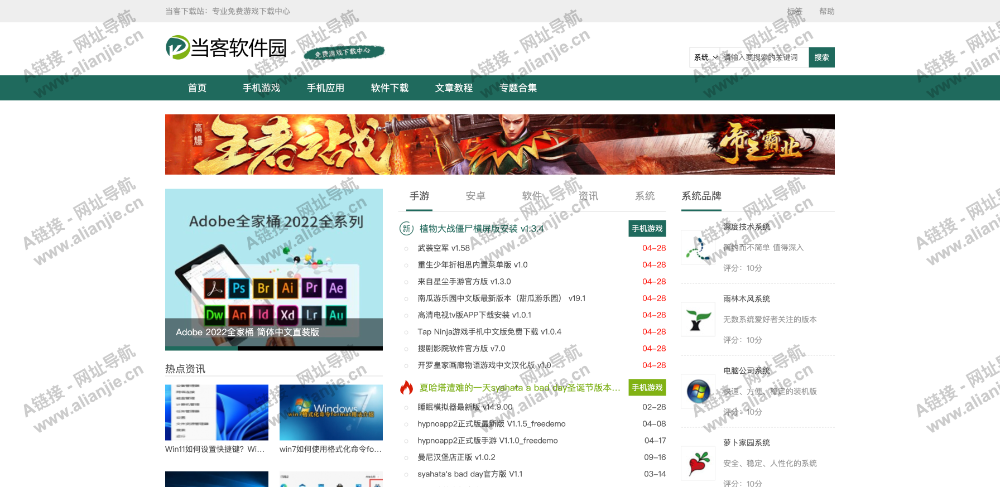Viewport: 1000px width, 487px height.
Task: Open 夏哈塔遭难的一天 syahata headline
Action: pyautogui.click(x=520, y=387)
